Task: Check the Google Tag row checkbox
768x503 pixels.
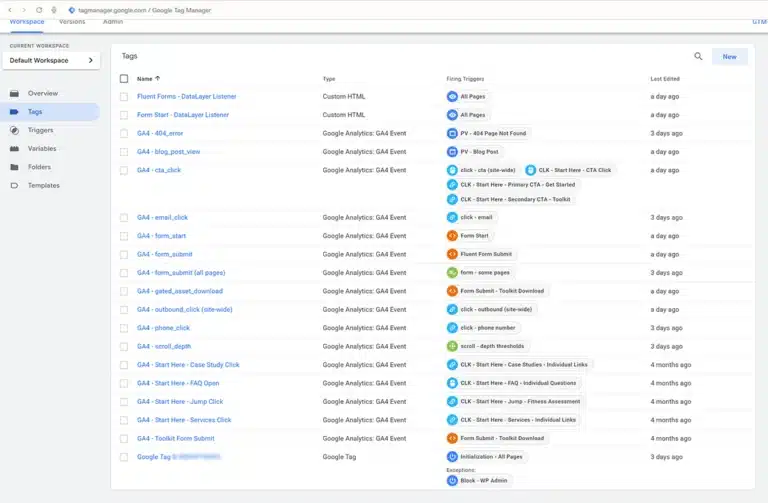Action: tap(124, 457)
